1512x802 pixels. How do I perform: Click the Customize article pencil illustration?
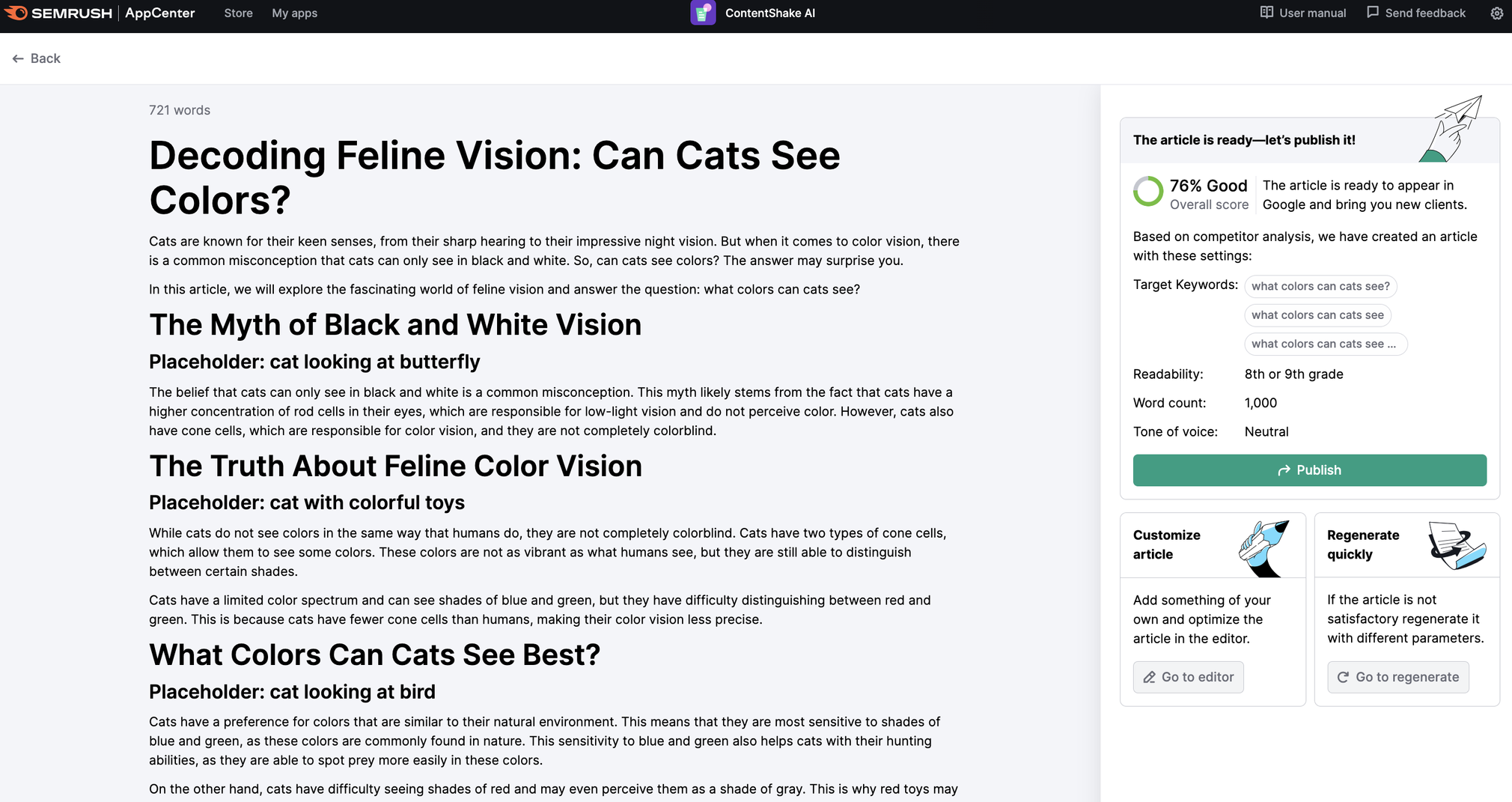[x=1264, y=547]
